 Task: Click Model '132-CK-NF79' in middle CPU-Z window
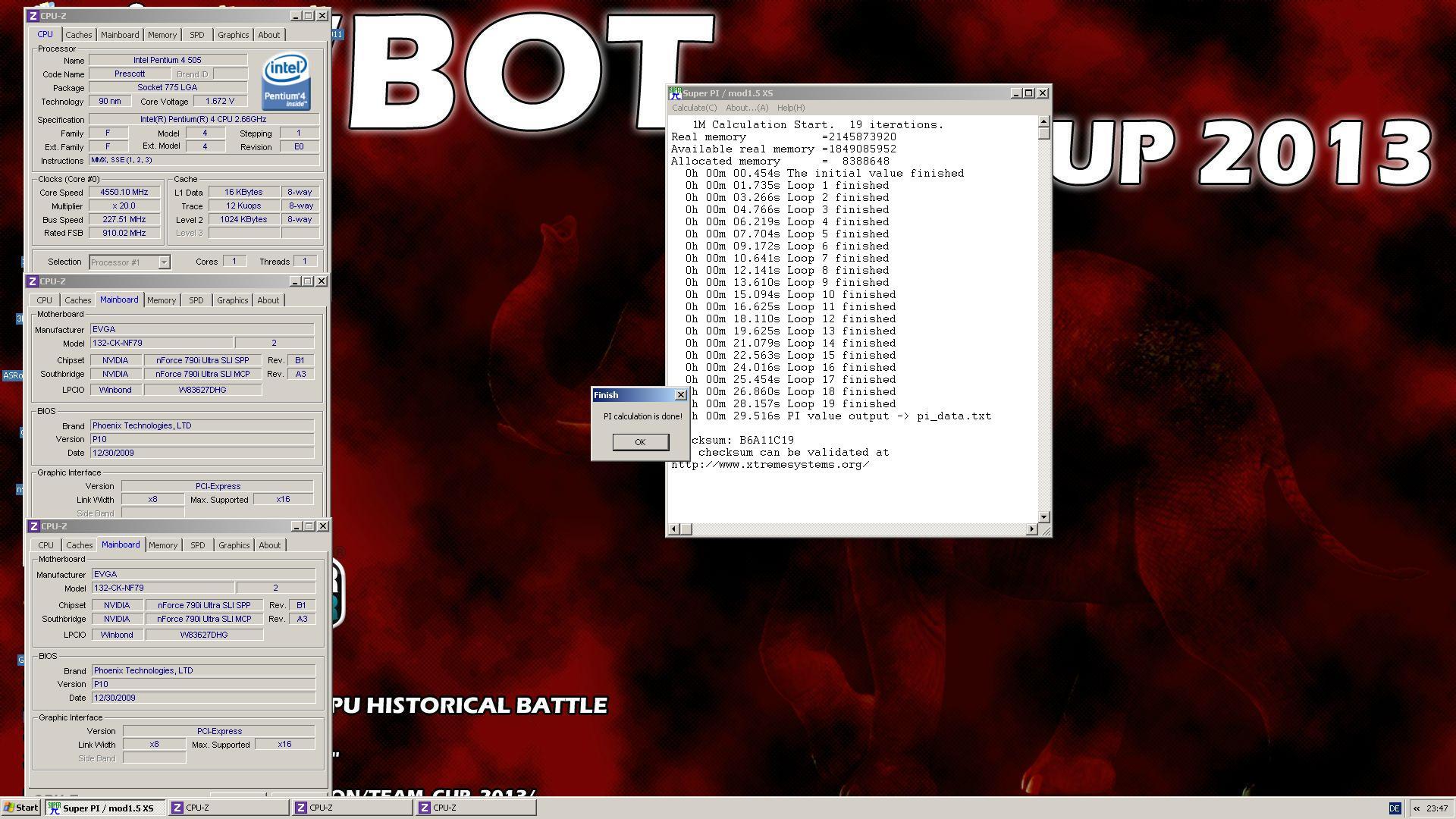(161, 344)
